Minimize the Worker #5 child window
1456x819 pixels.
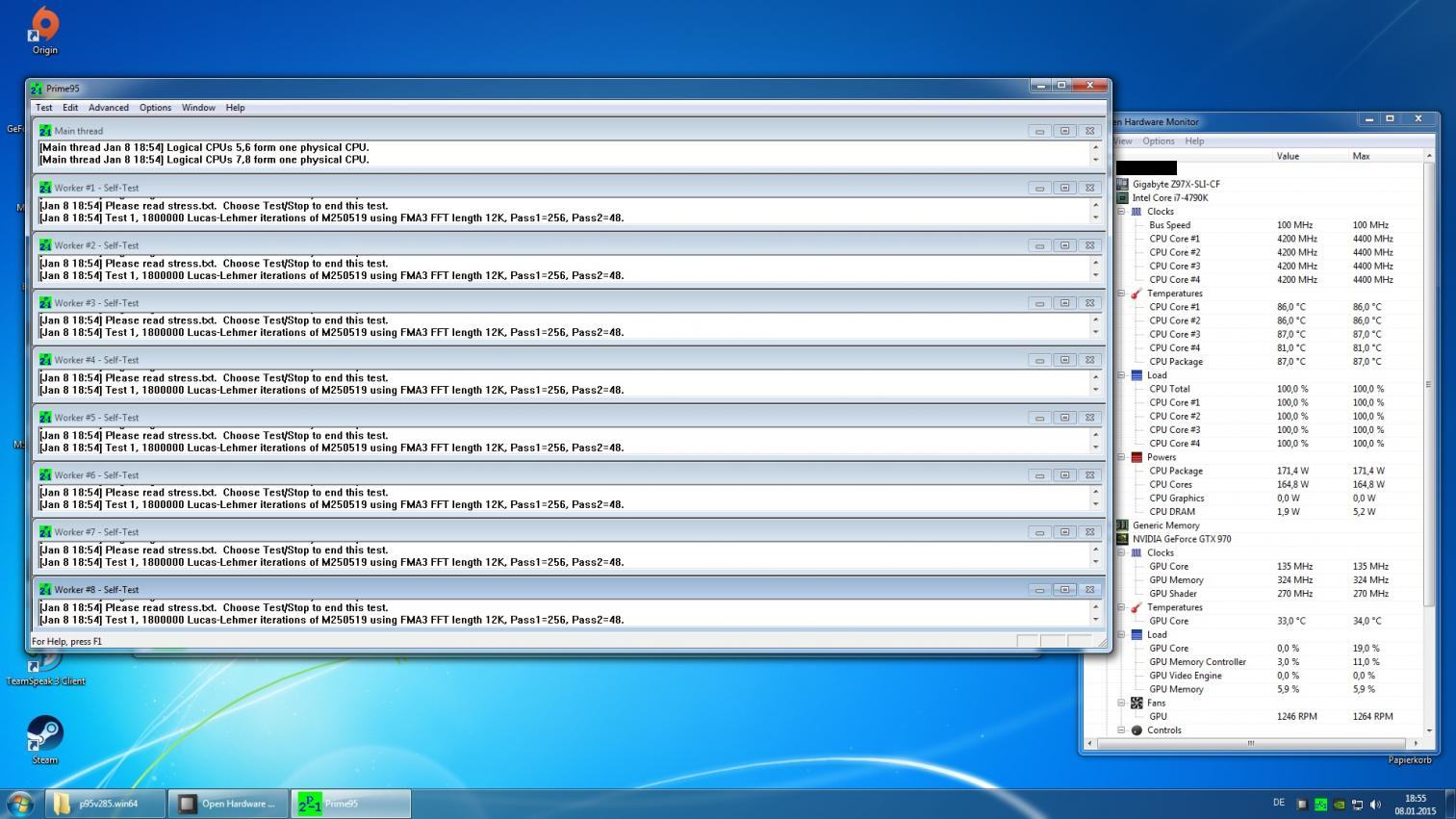click(x=1039, y=418)
